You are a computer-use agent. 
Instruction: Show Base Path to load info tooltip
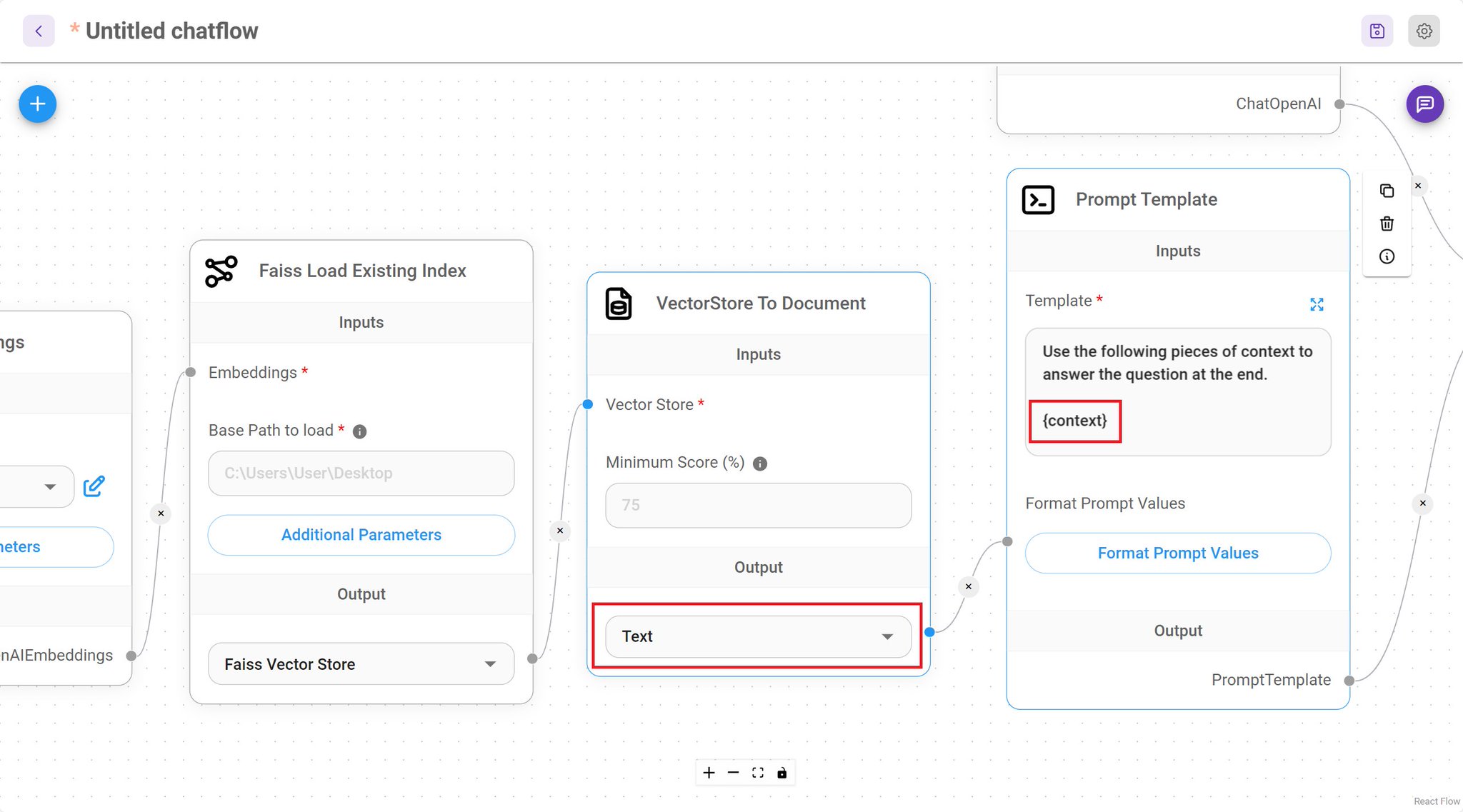click(x=360, y=431)
